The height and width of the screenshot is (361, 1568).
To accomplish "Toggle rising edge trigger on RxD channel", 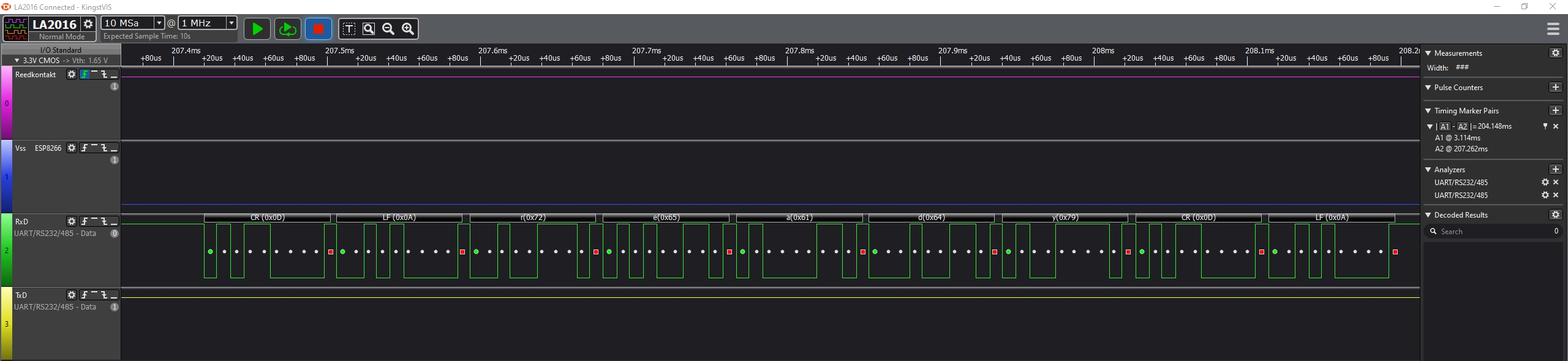I will pyautogui.click(x=85, y=221).
